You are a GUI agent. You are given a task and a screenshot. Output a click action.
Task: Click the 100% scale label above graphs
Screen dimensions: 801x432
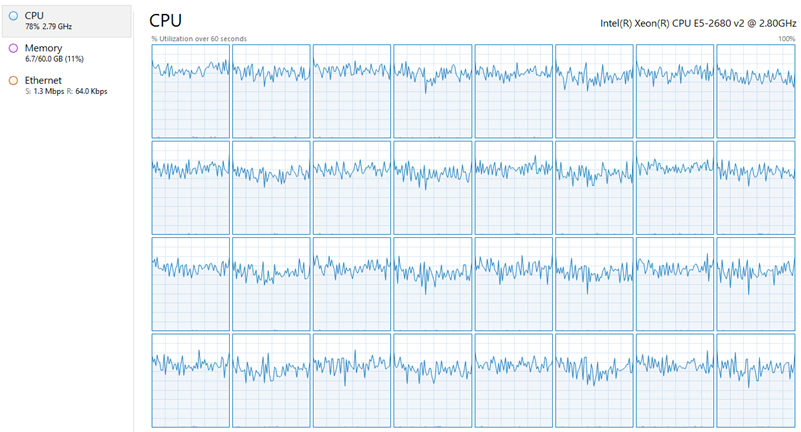pos(786,39)
